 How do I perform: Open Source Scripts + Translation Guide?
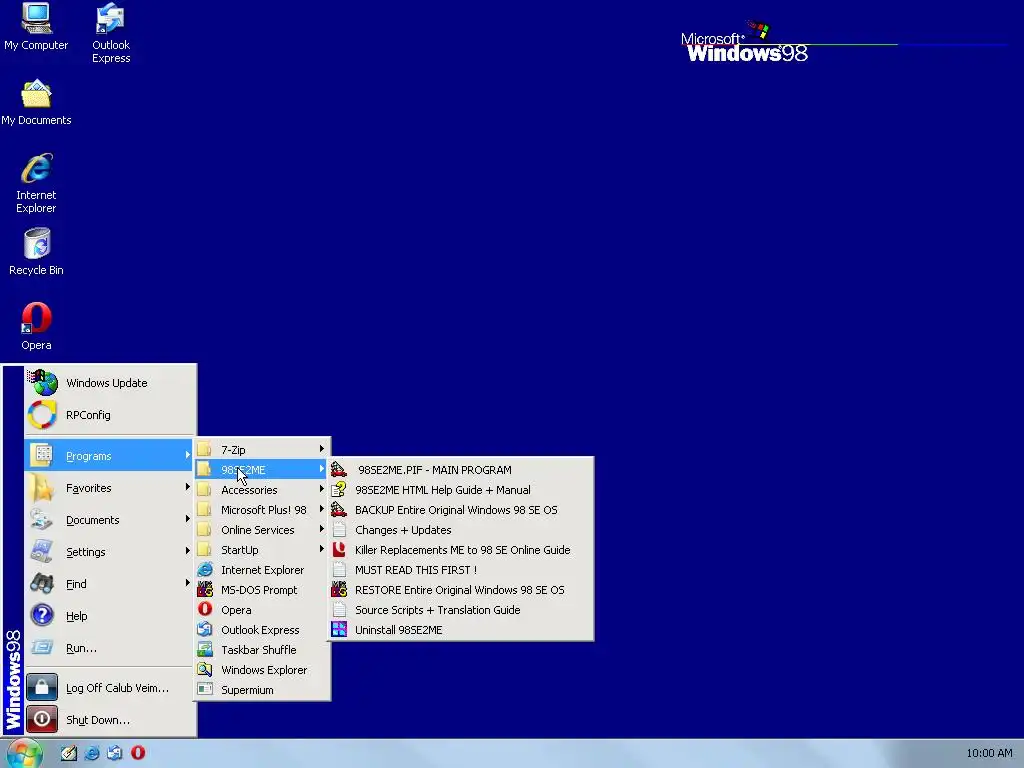click(x=460, y=610)
